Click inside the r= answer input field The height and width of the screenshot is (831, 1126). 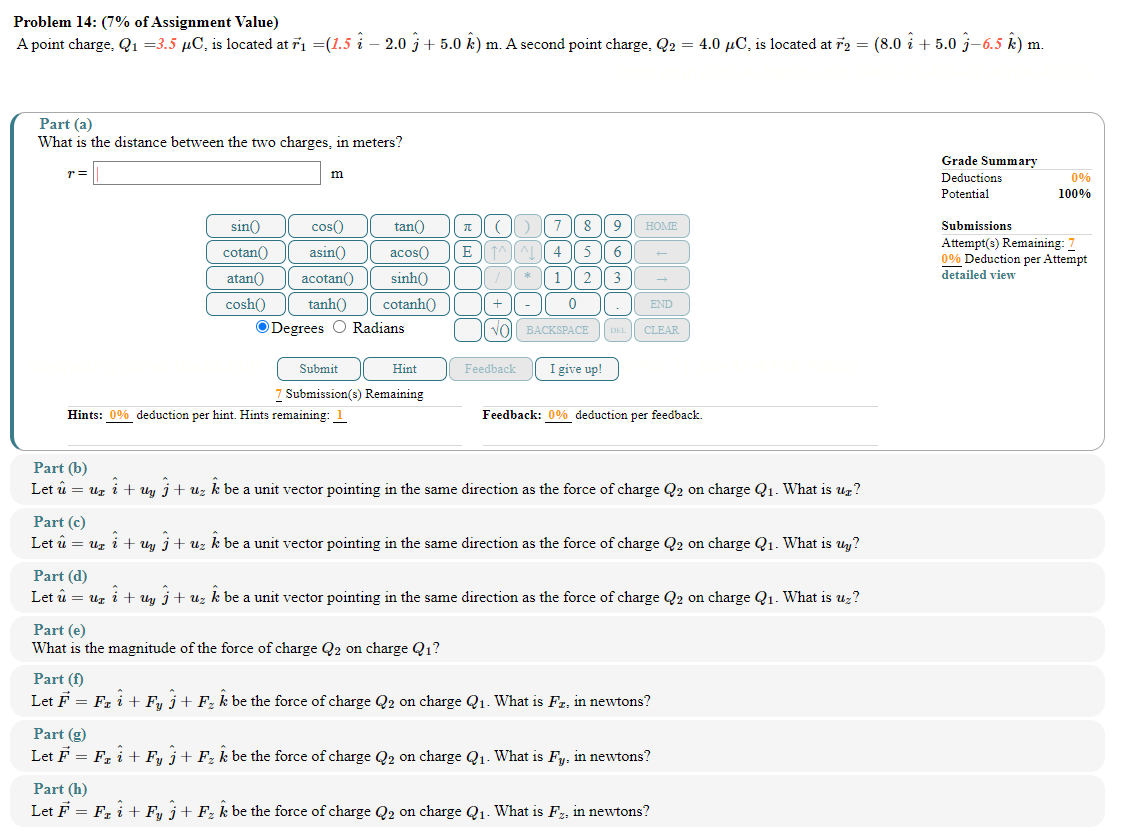pos(207,172)
